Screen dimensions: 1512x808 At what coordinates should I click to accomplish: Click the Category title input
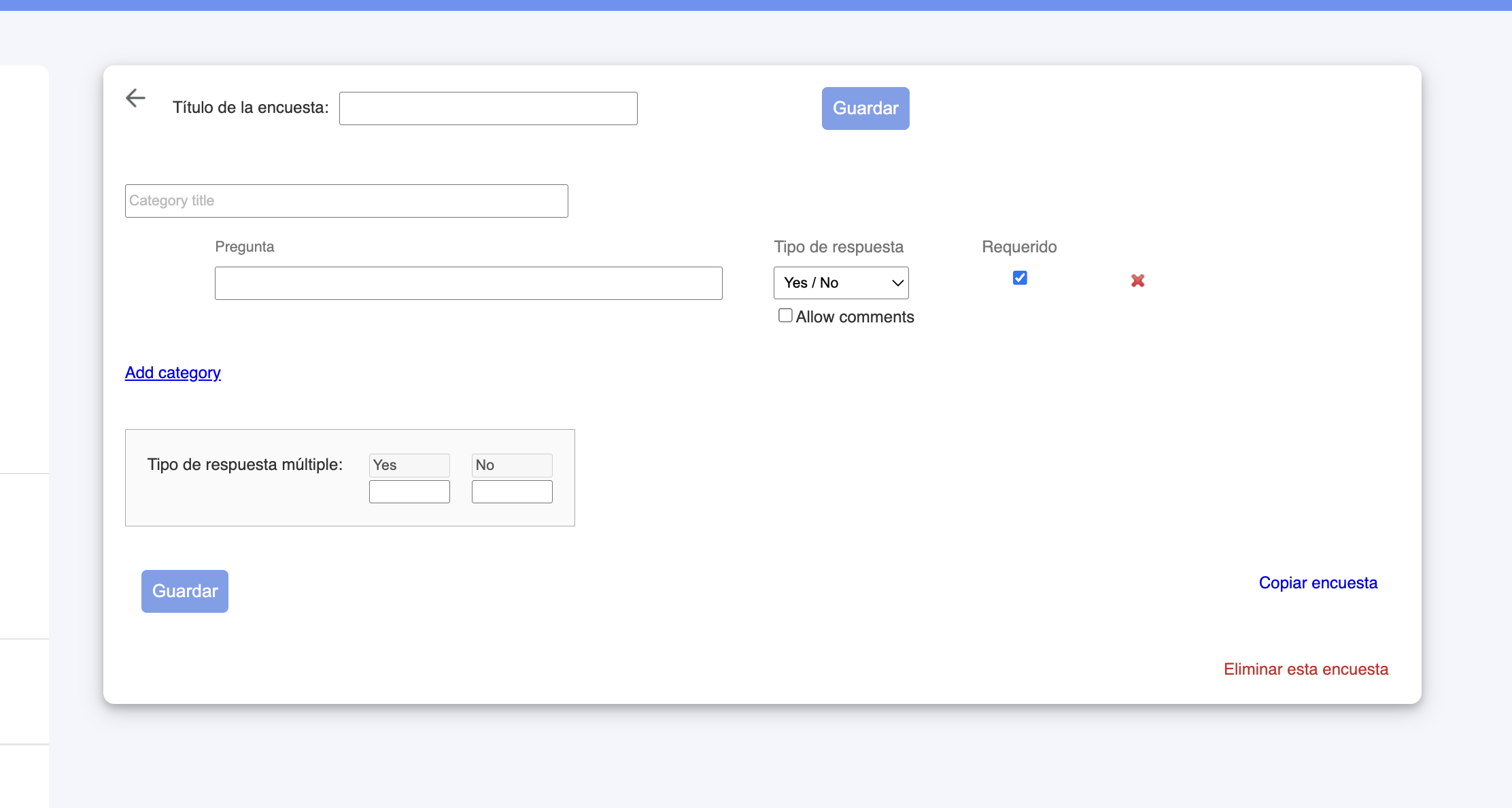346,201
